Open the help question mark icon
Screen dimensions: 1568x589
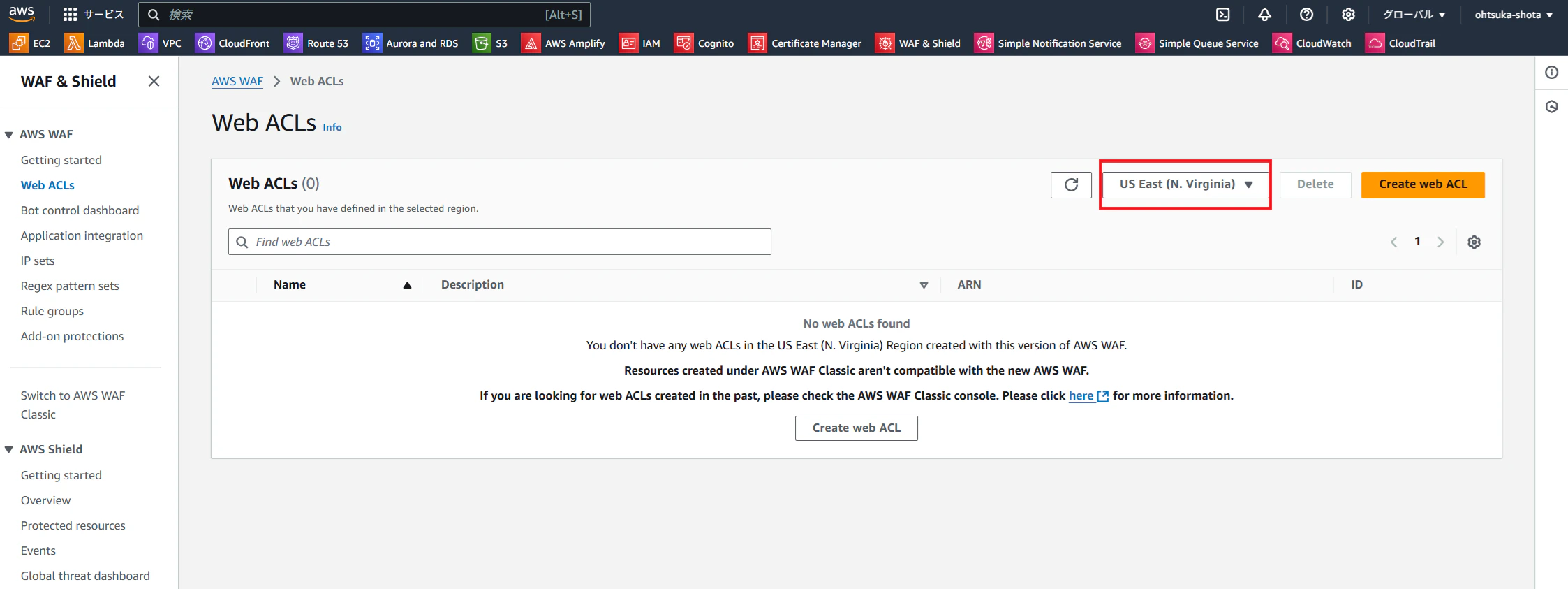1306,15
